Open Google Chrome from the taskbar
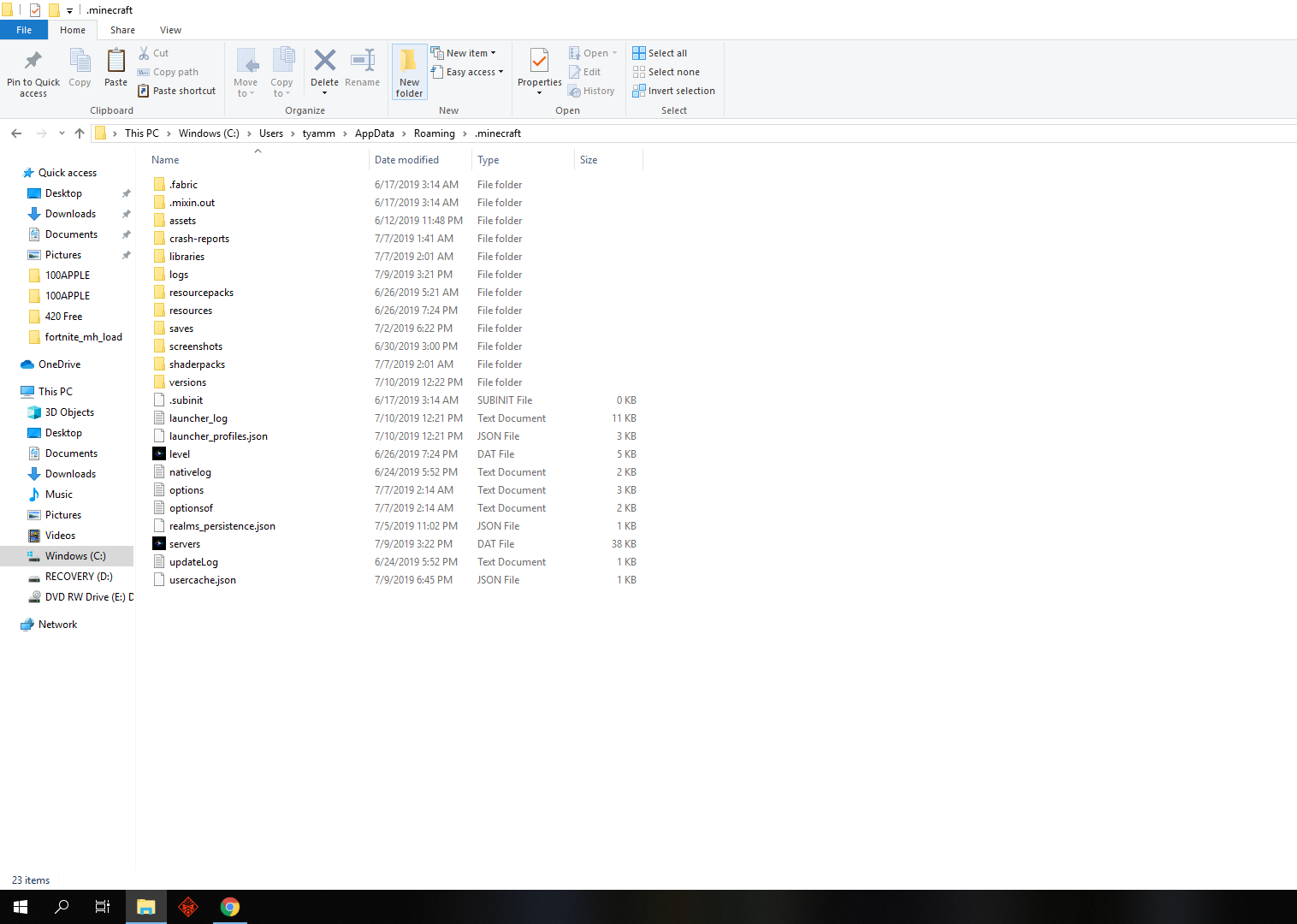Viewport: 1297px width, 924px height. (x=229, y=907)
